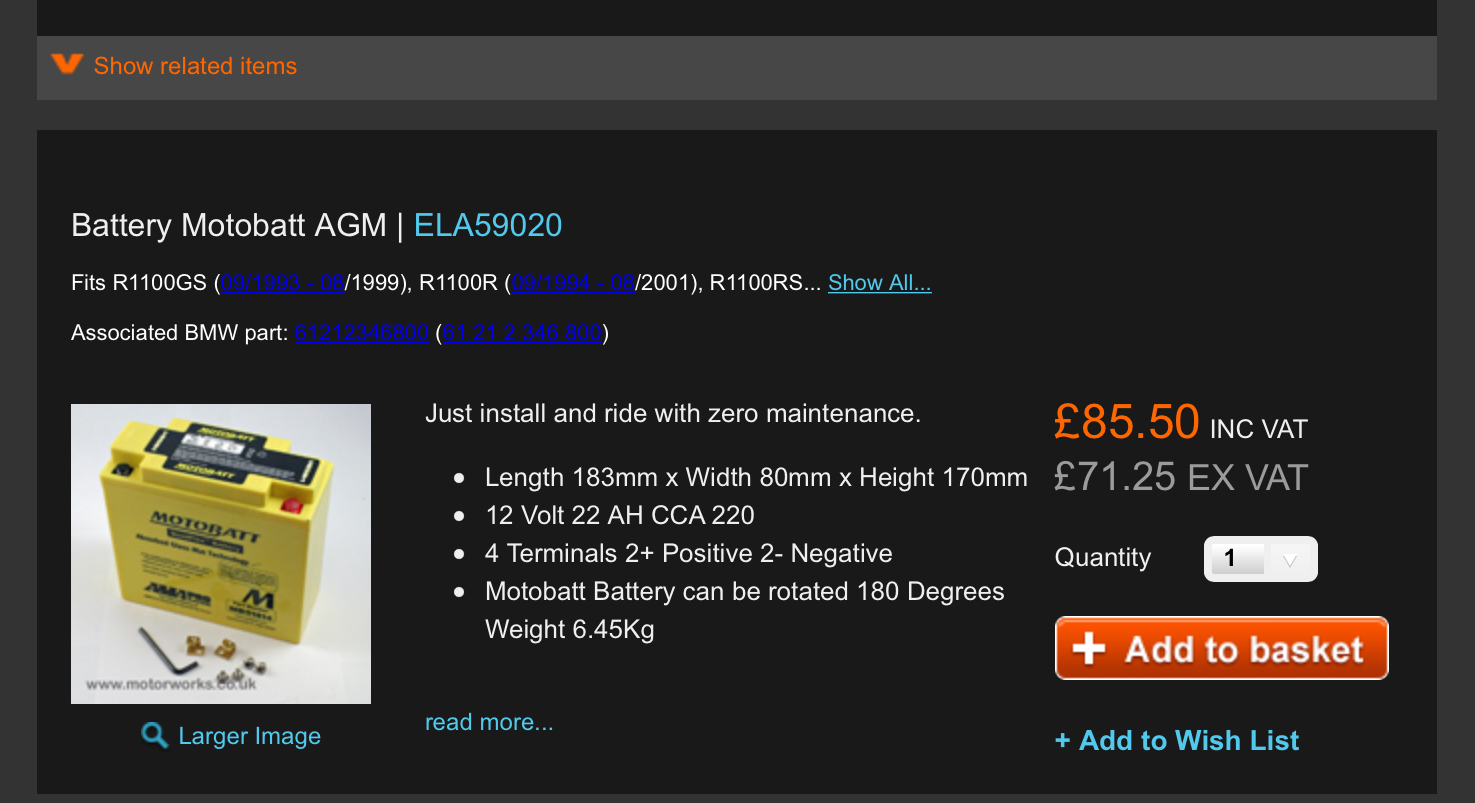Expand the Show related items section
The image size is (1475, 803).
[x=195, y=66]
